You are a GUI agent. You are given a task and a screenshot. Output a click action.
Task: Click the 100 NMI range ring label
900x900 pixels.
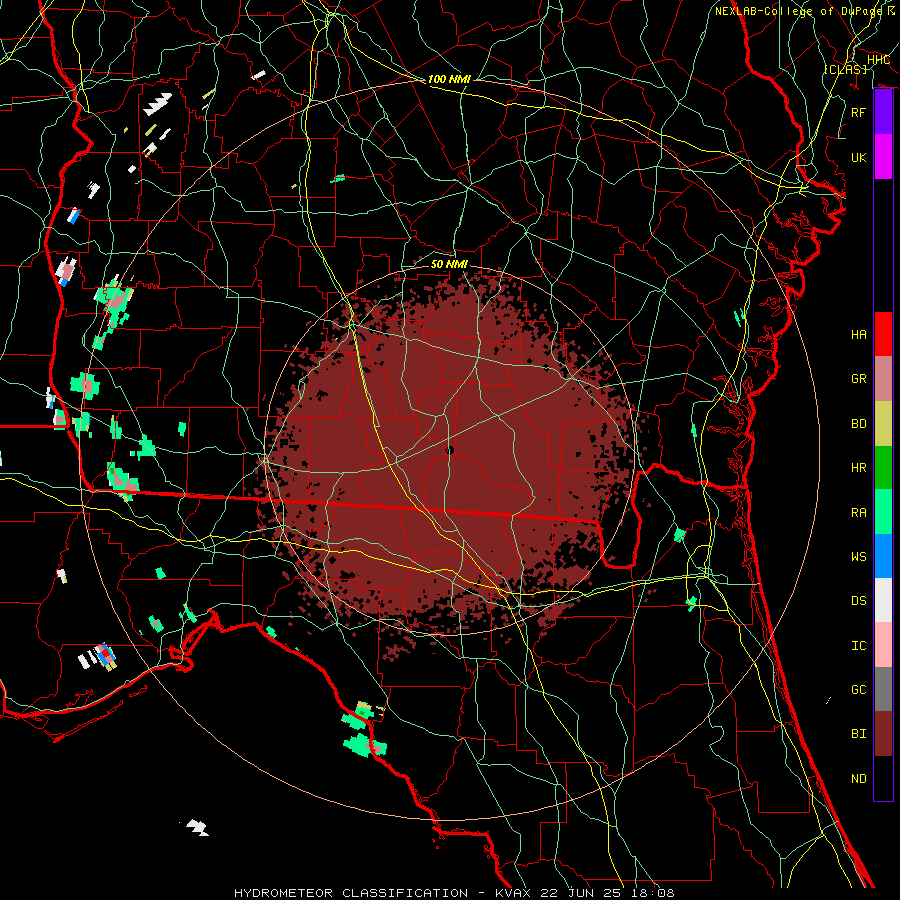pyautogui.click(x=449, y=79)
